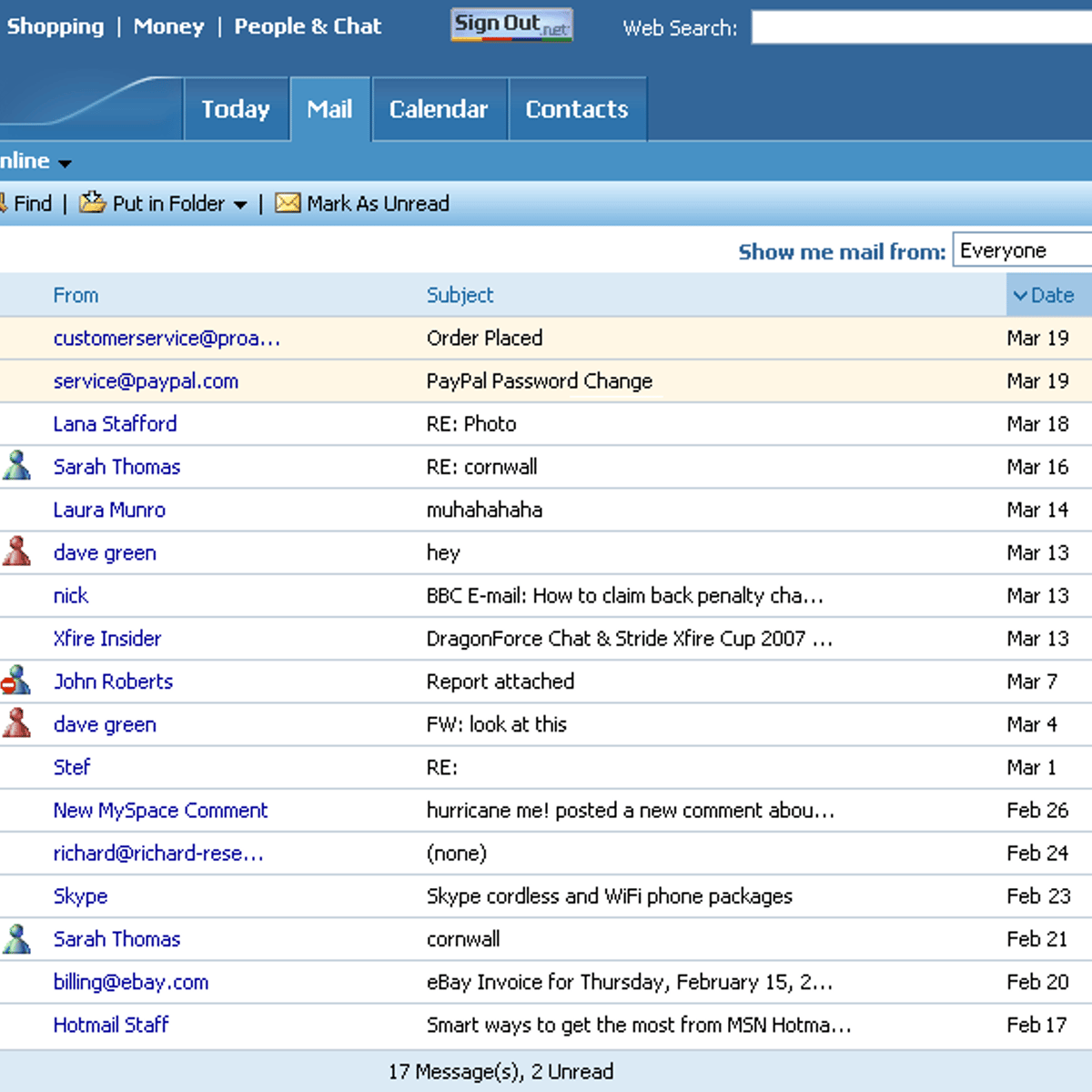Open Hotmail Staff sender link
This screenshot has width=1092, height=1092.
coord(111,1025)
